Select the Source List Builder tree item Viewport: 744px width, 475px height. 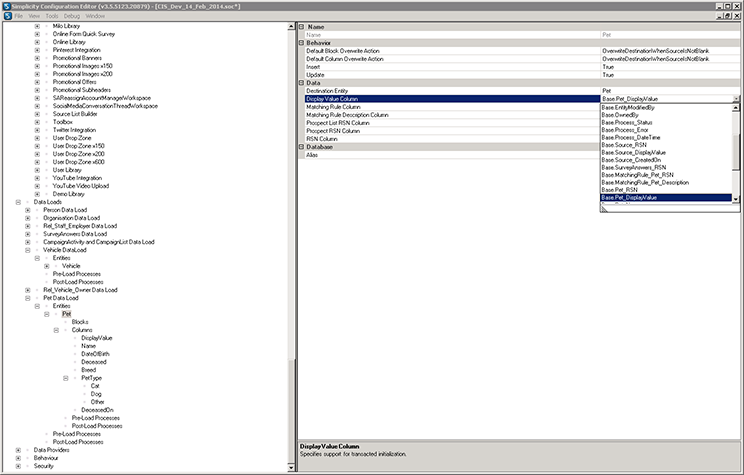coord(75,114)
